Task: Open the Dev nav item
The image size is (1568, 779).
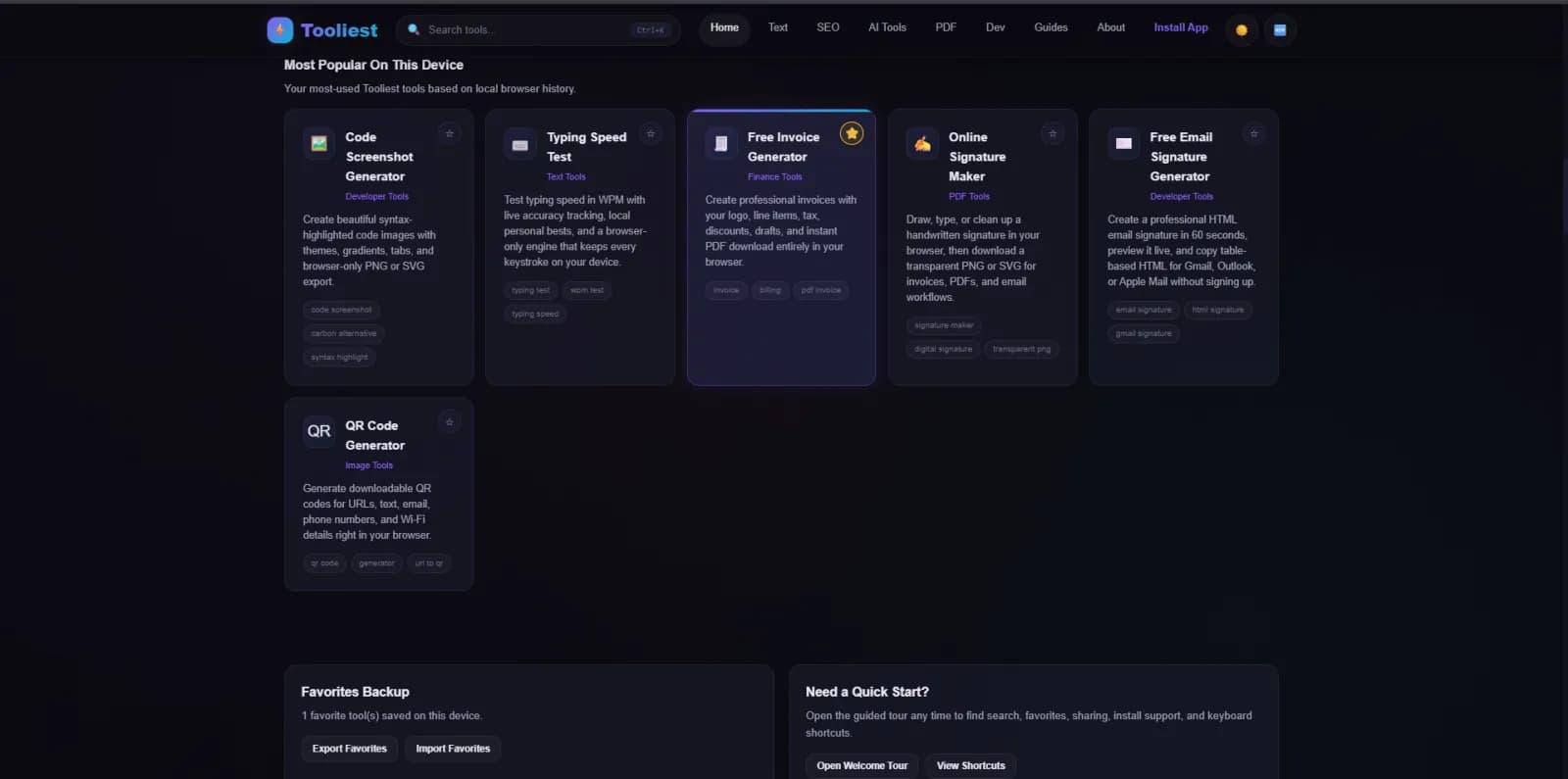Action: coord(996,27)
